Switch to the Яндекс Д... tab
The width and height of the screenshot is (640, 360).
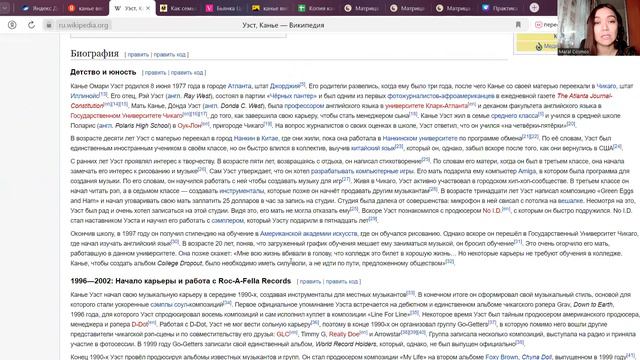(40, 8)
